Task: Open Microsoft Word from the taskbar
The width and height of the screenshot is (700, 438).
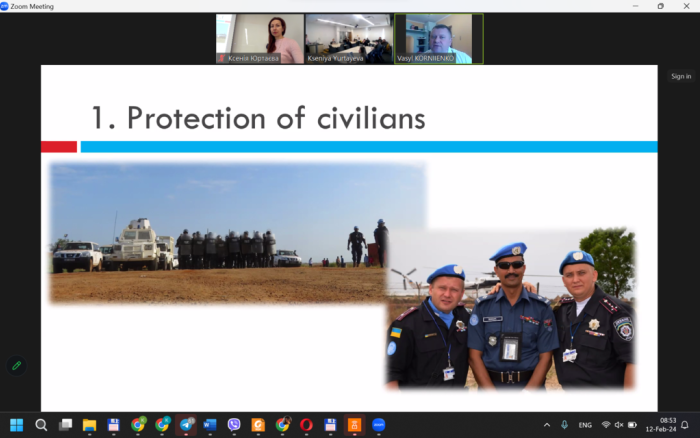Action: click(x=210, y=425)
